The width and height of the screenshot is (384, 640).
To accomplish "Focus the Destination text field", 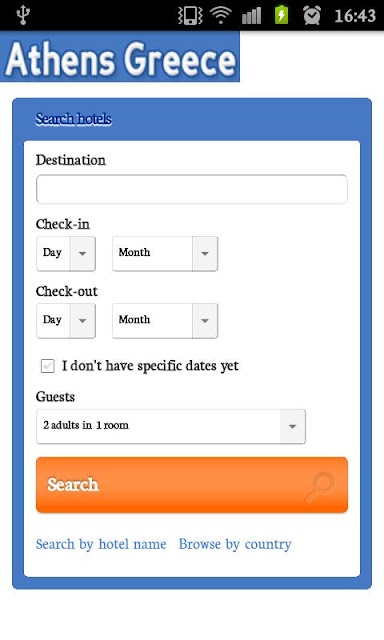I will [192, 189].
